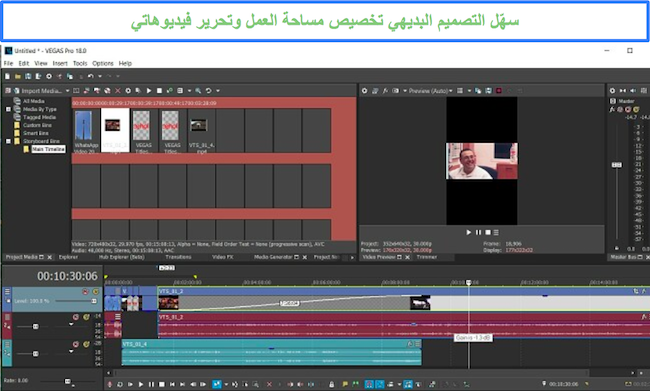Open the Edit menu

click(24, 63)
